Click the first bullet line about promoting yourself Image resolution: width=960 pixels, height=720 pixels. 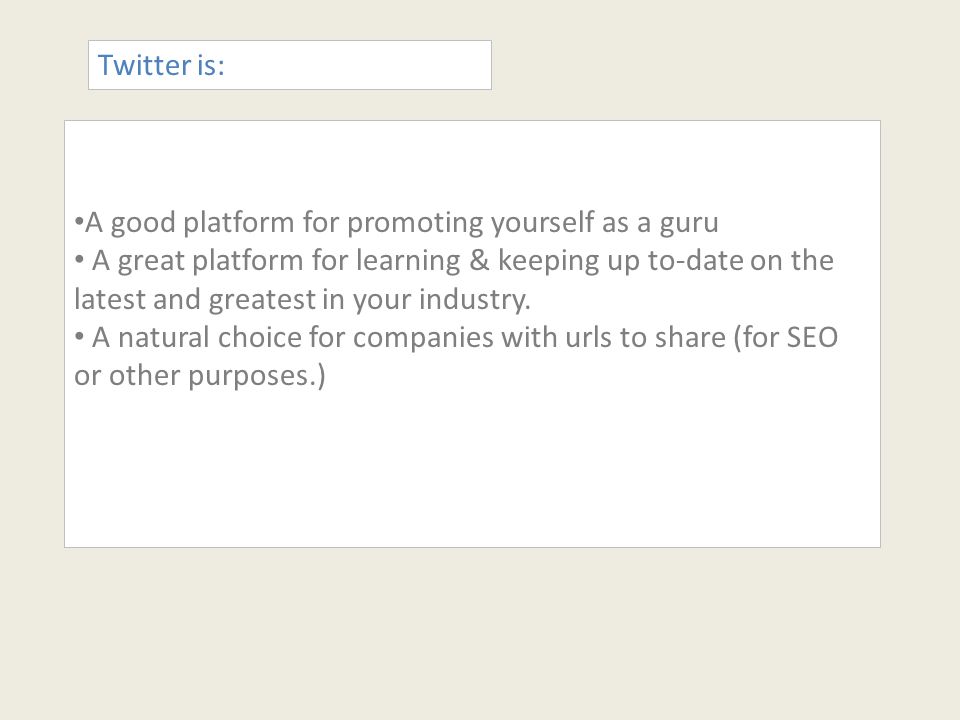coord(396,222)
